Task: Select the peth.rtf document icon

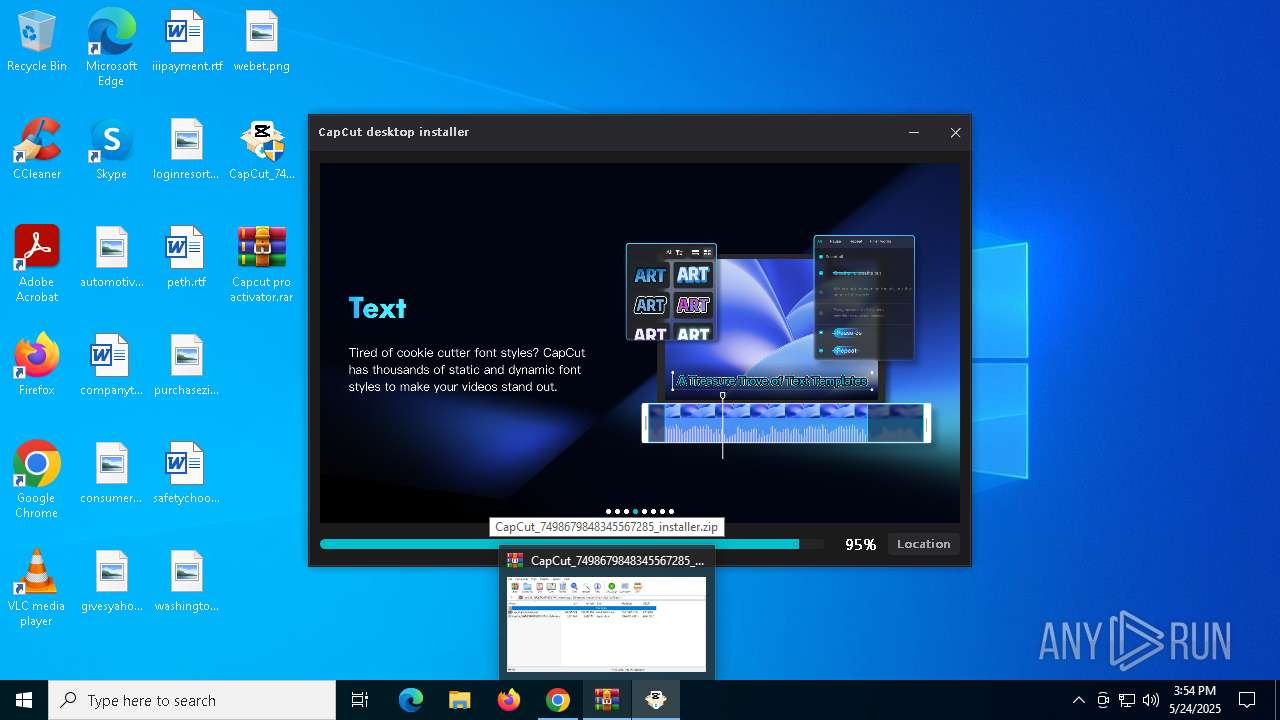Action: (187, 258)
